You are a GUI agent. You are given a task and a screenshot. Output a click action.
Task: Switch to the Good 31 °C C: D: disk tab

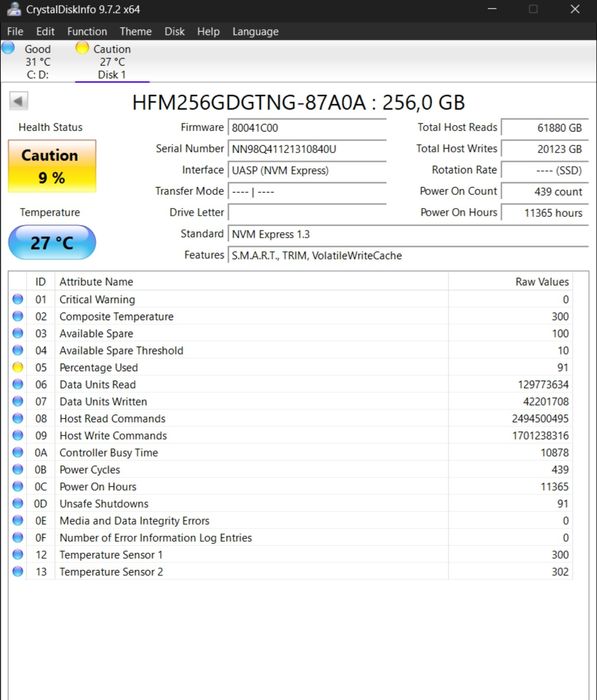tap(38, 61)
